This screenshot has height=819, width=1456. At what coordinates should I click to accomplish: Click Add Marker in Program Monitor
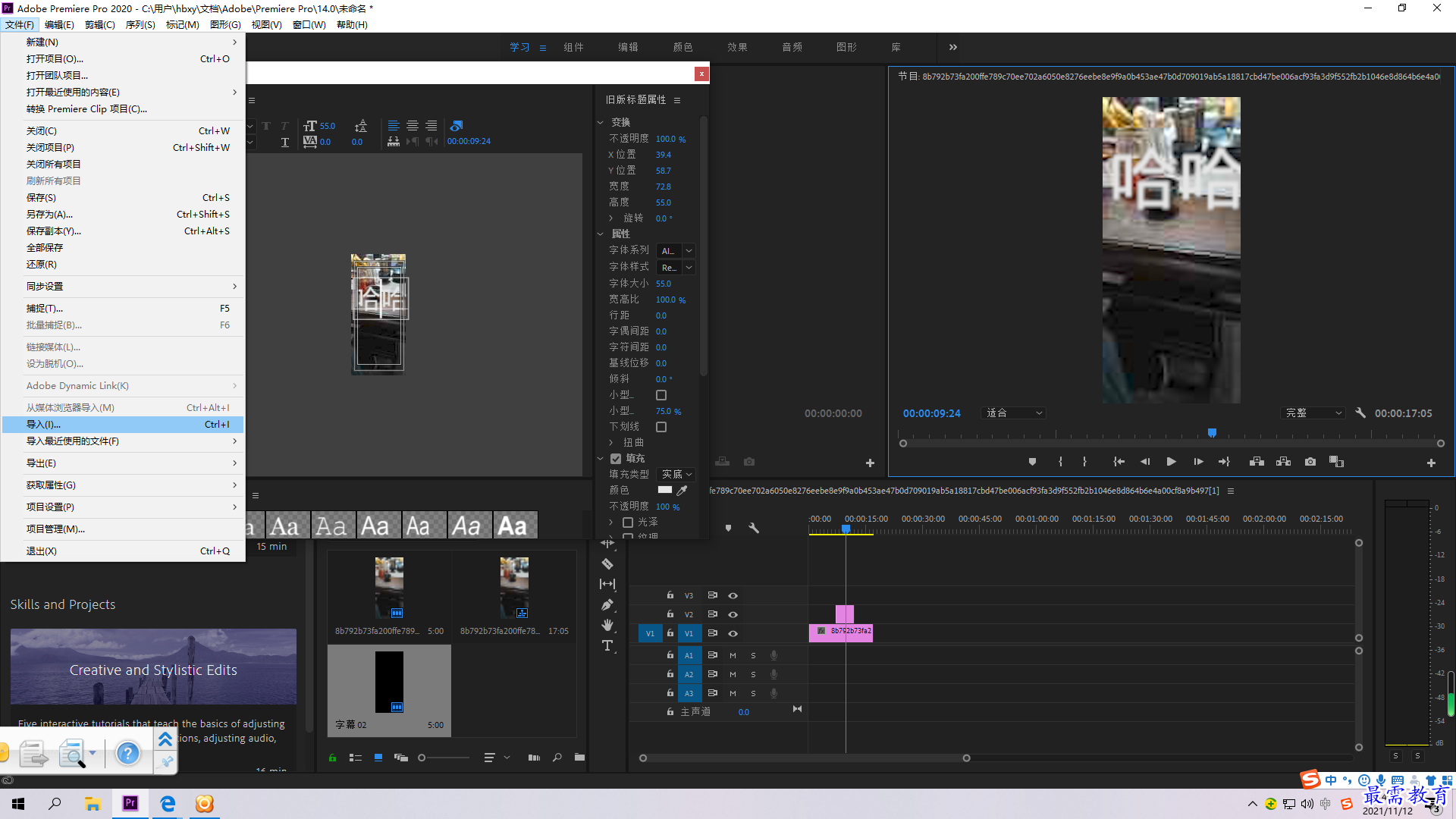click(1032, 462)
